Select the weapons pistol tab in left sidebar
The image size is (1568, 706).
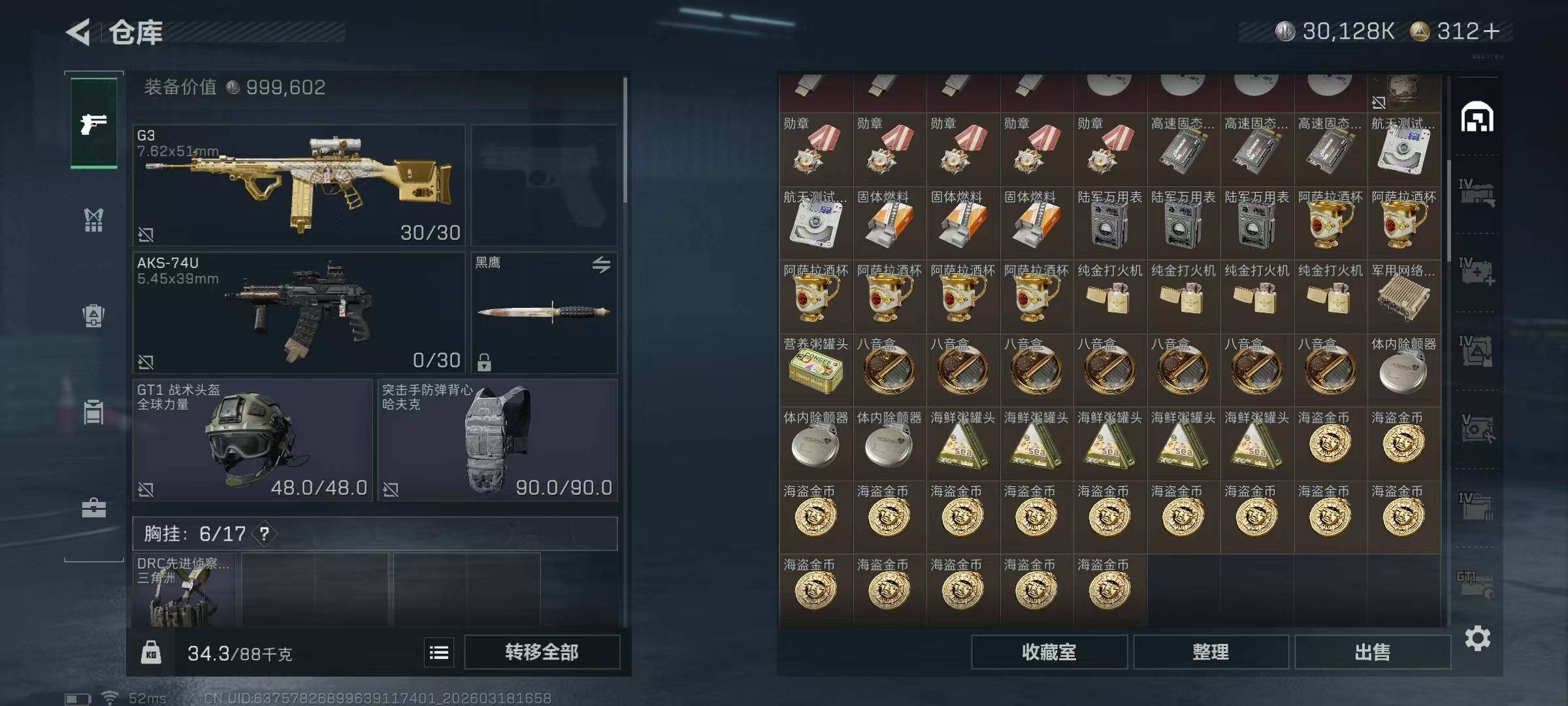[x=93, y=123]
